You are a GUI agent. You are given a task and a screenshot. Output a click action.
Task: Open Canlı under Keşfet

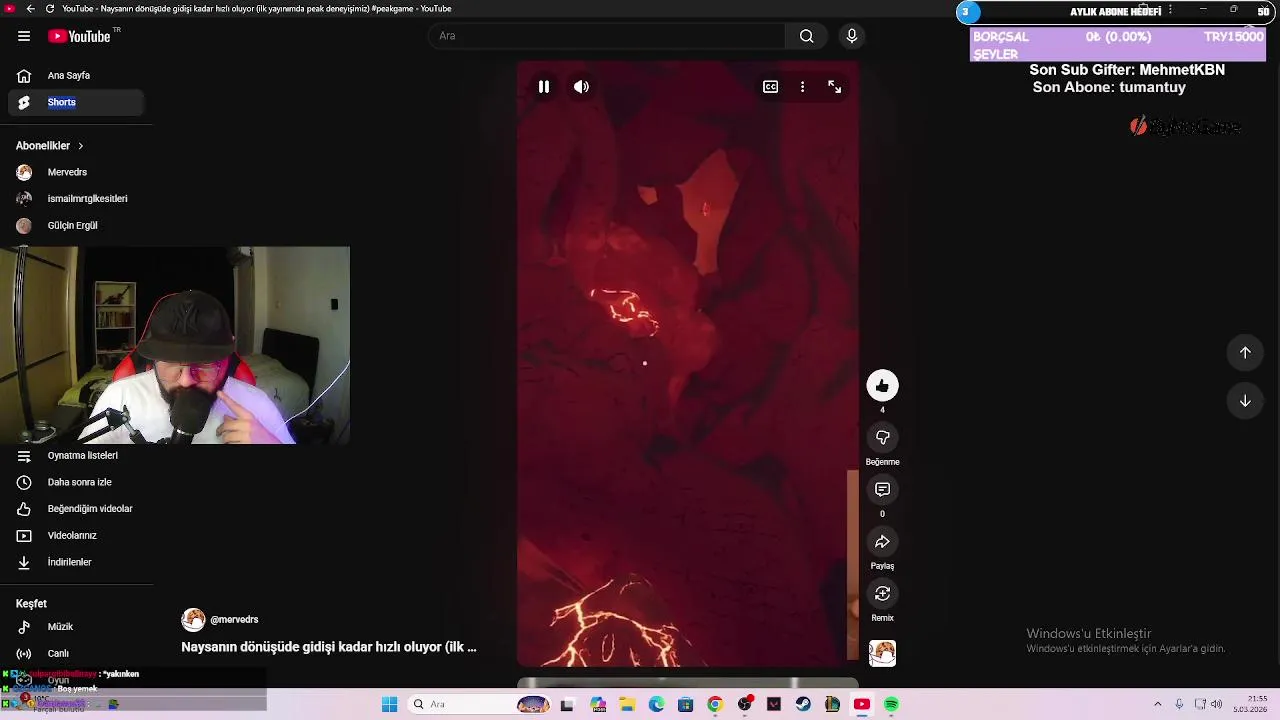76,654
